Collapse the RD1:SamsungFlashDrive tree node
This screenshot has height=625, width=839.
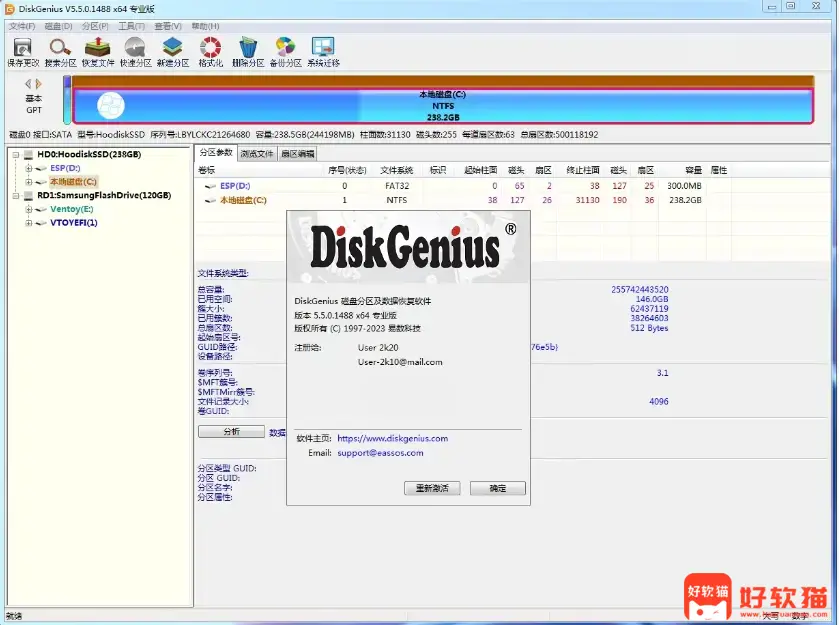coord(16,195)
